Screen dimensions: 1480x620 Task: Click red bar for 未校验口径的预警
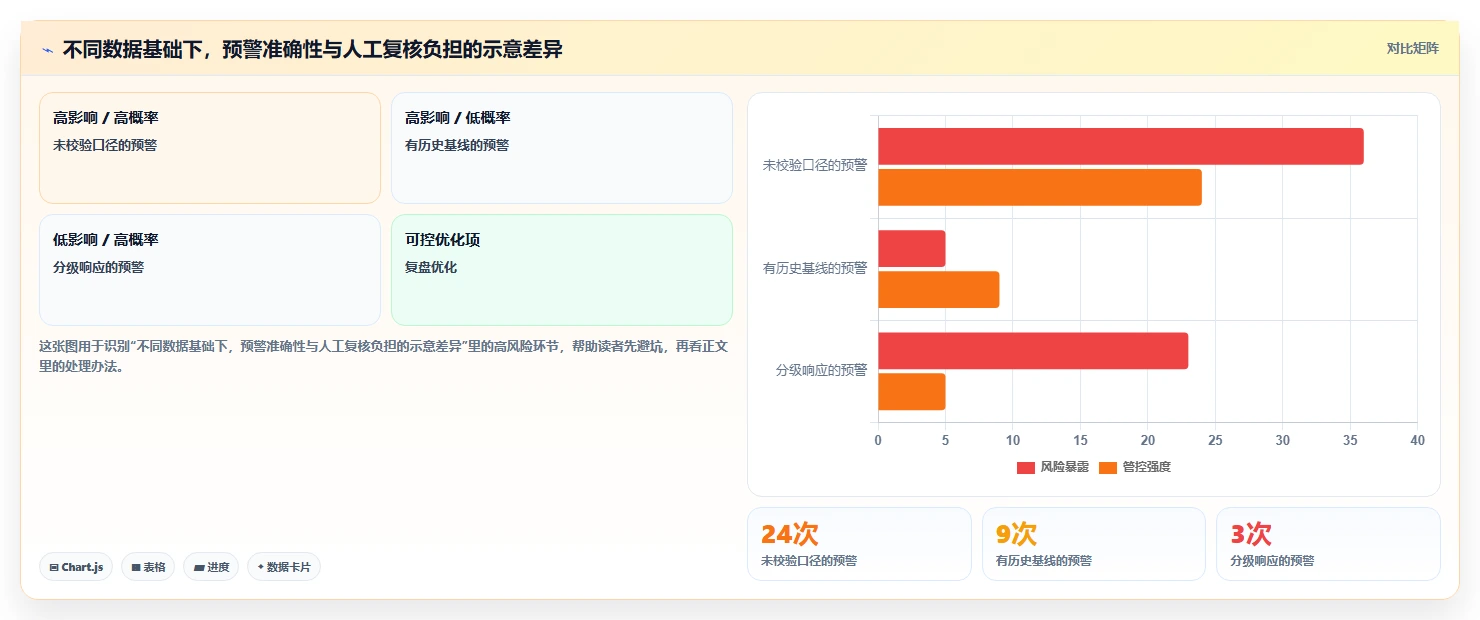(x=1121, y=146)
